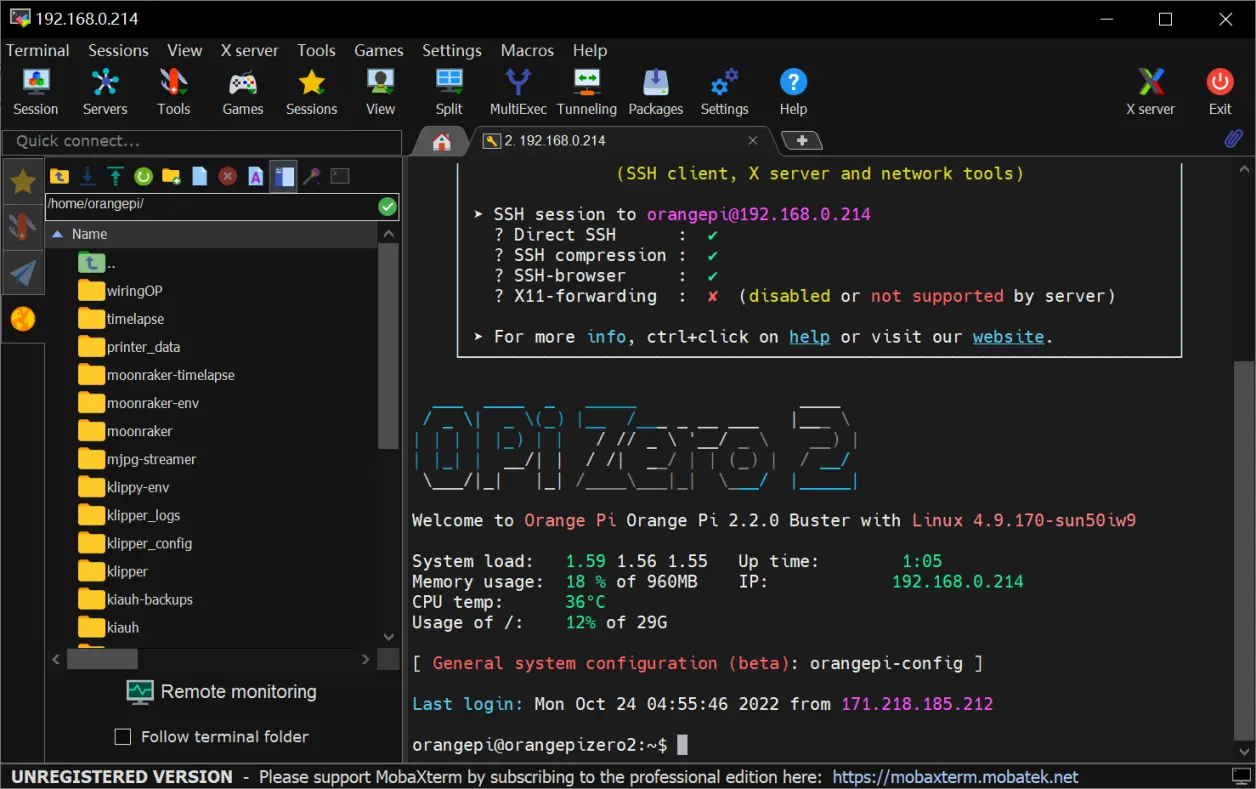Open the X server menu
Screen dimensions: 1256x789
click(250, 50)
